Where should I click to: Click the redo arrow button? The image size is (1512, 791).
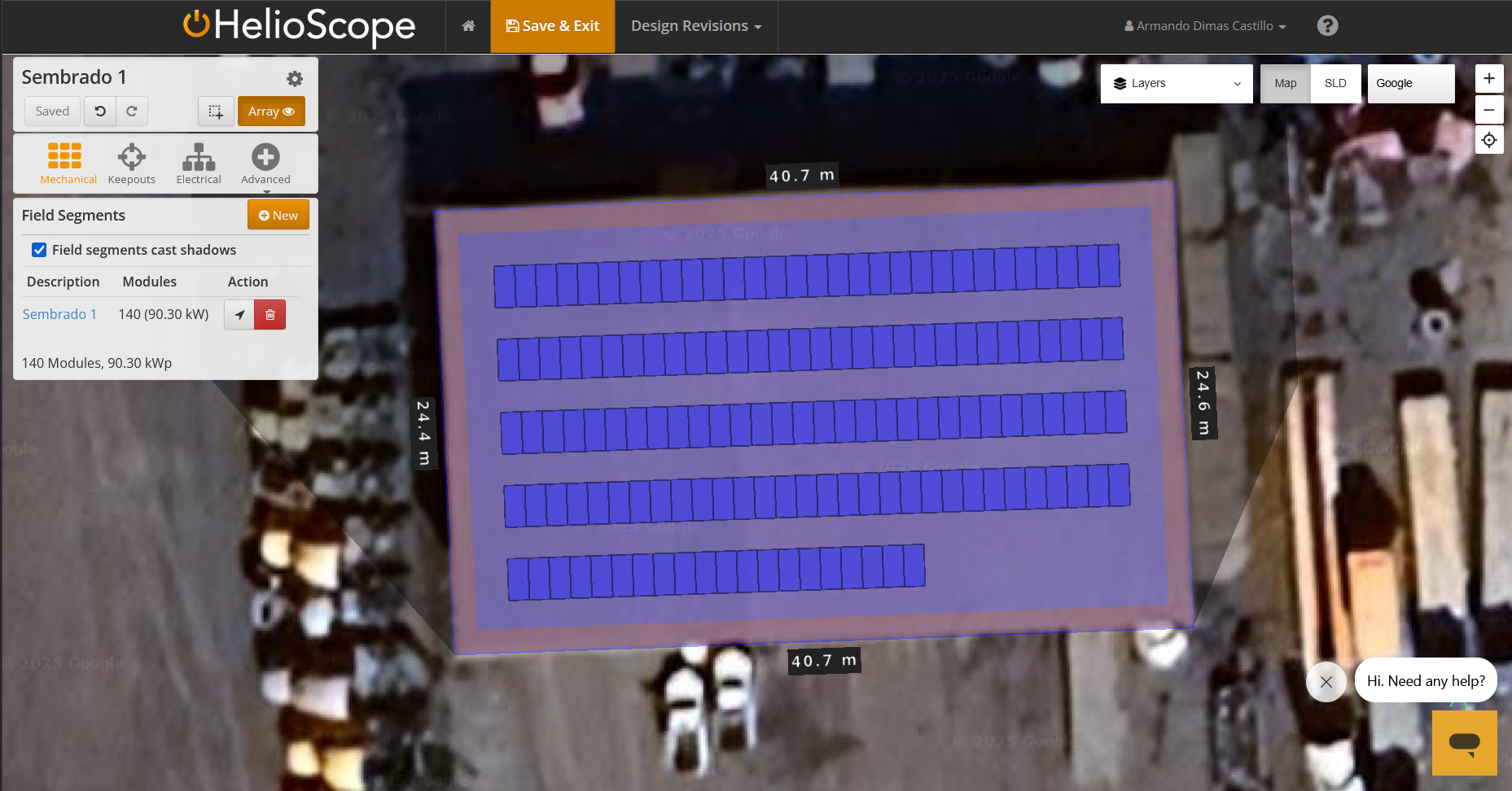(132, 111)
